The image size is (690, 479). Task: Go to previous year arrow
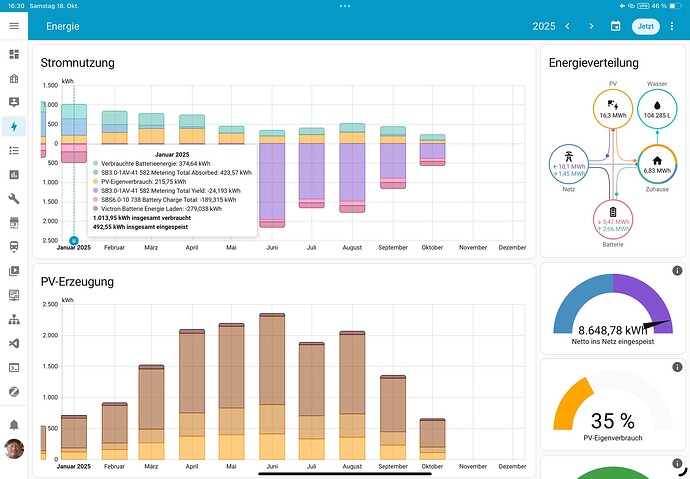(568, 26)
